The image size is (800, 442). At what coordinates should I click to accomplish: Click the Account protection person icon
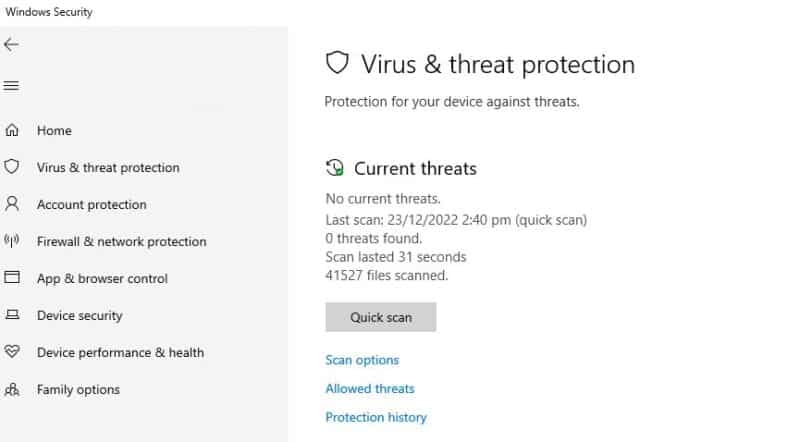(x=12, y=204)
